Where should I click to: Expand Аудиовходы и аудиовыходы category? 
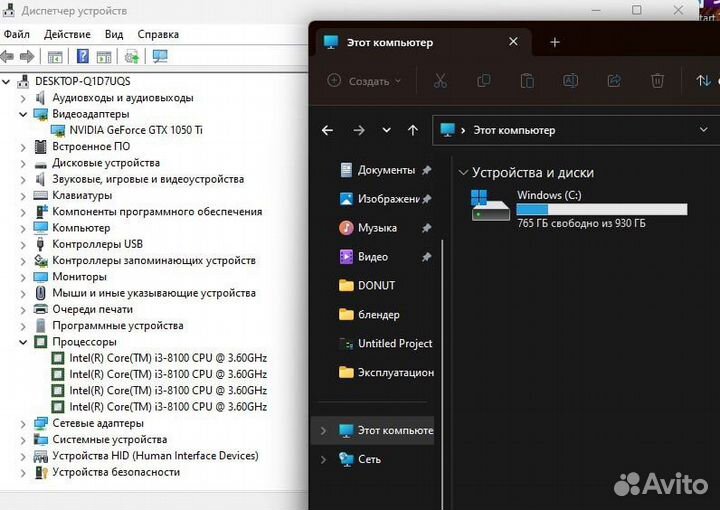click(23, 98)
